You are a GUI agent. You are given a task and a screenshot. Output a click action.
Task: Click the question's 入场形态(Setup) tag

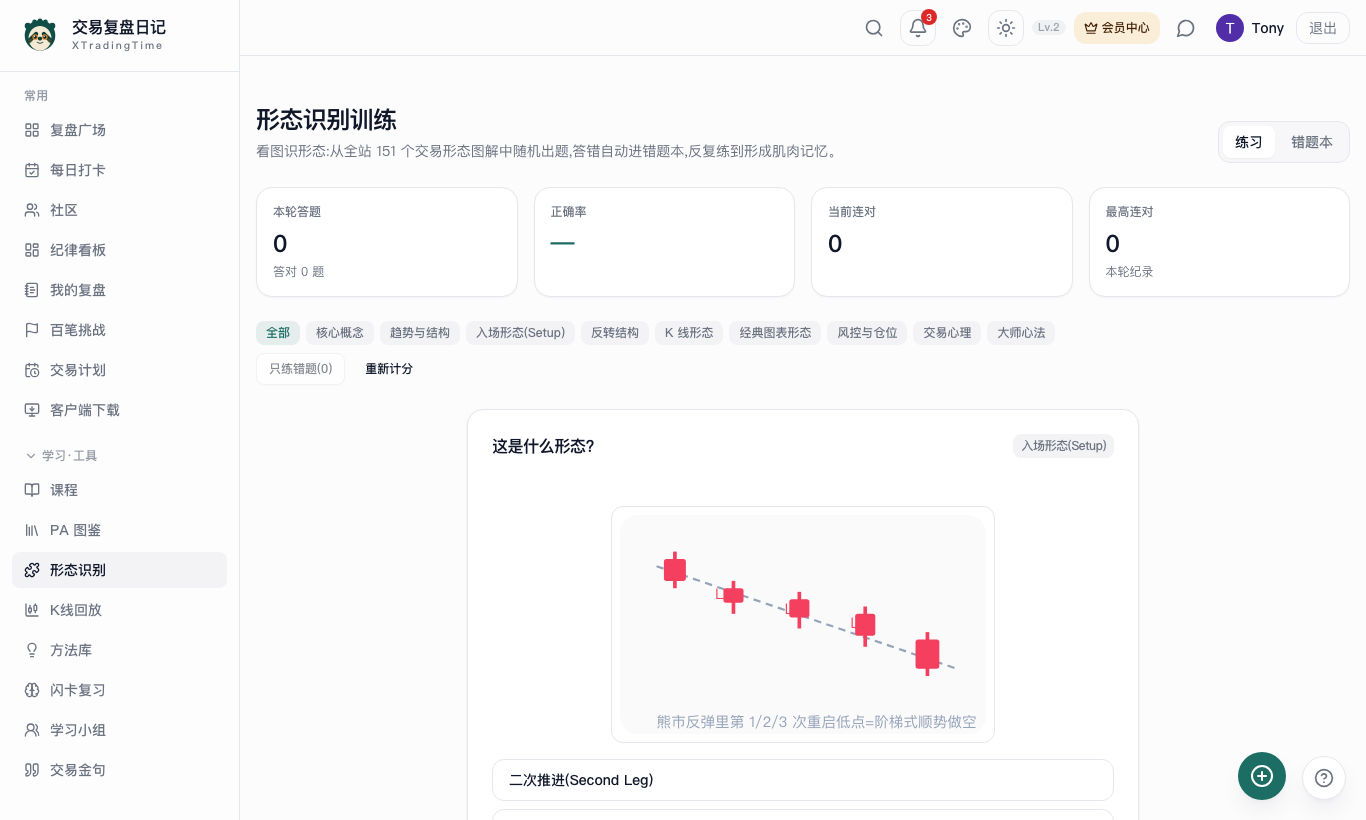(x=1063, y=446)
